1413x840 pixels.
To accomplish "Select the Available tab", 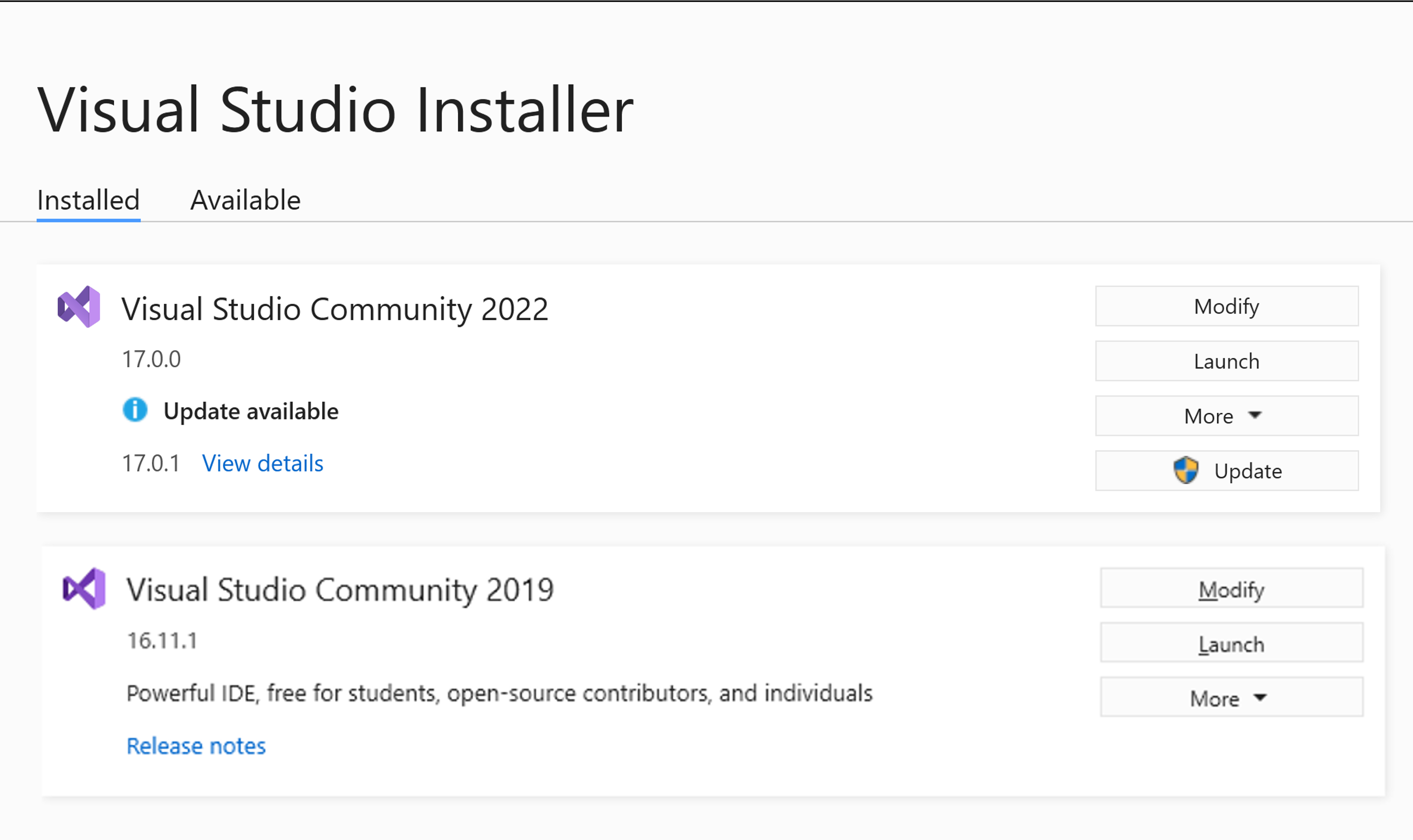I will click(x=244, y=199).
